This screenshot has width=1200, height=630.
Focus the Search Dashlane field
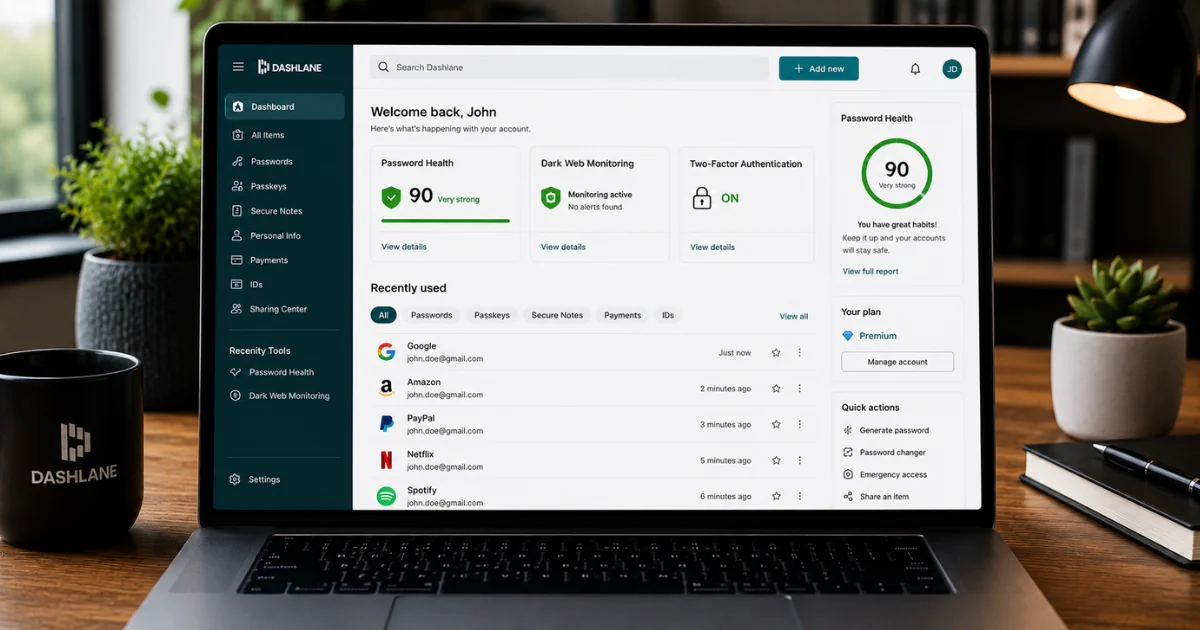(x=569, y=68)
